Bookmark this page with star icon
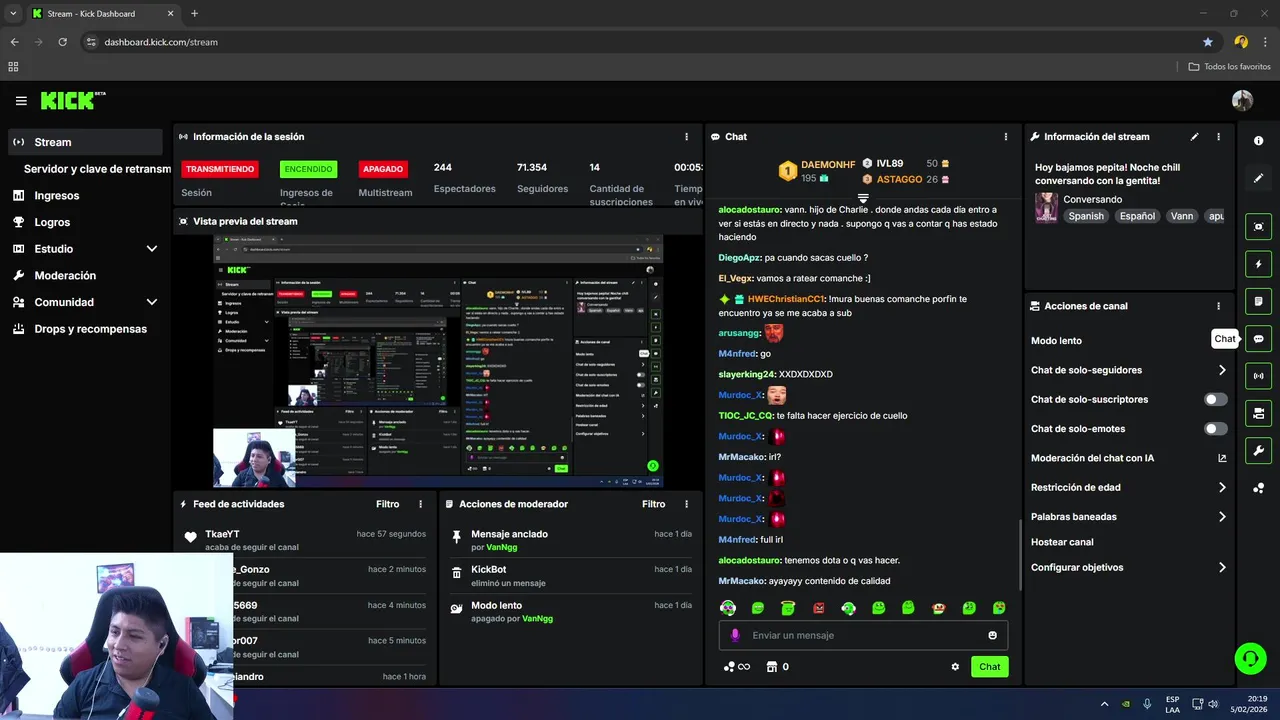1280x720 pixels. (x=1208, y=42)
